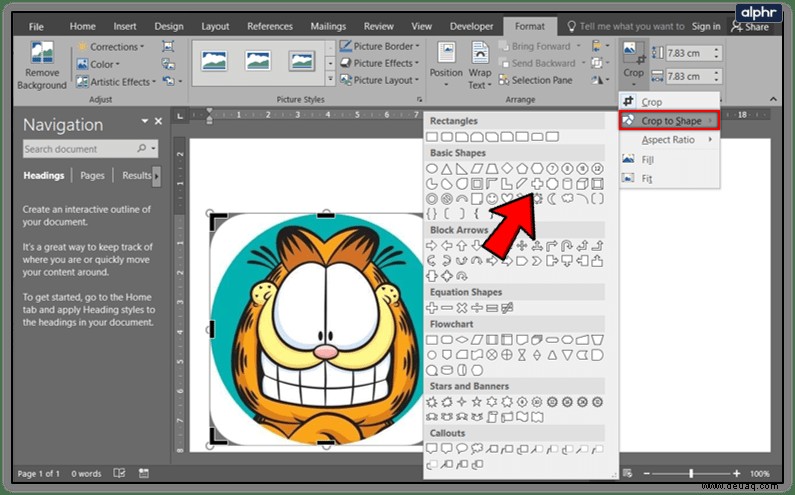Click the Position button
The width and height of the screenshot is (795, 495).
click(446, 65)
